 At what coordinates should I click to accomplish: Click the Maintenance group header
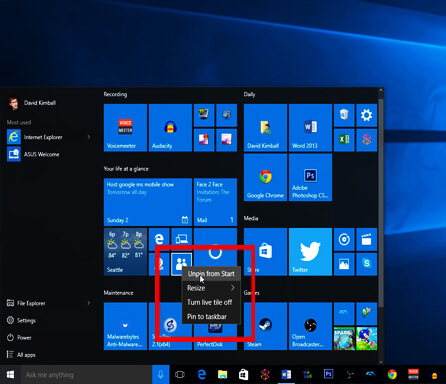[118, 293]
